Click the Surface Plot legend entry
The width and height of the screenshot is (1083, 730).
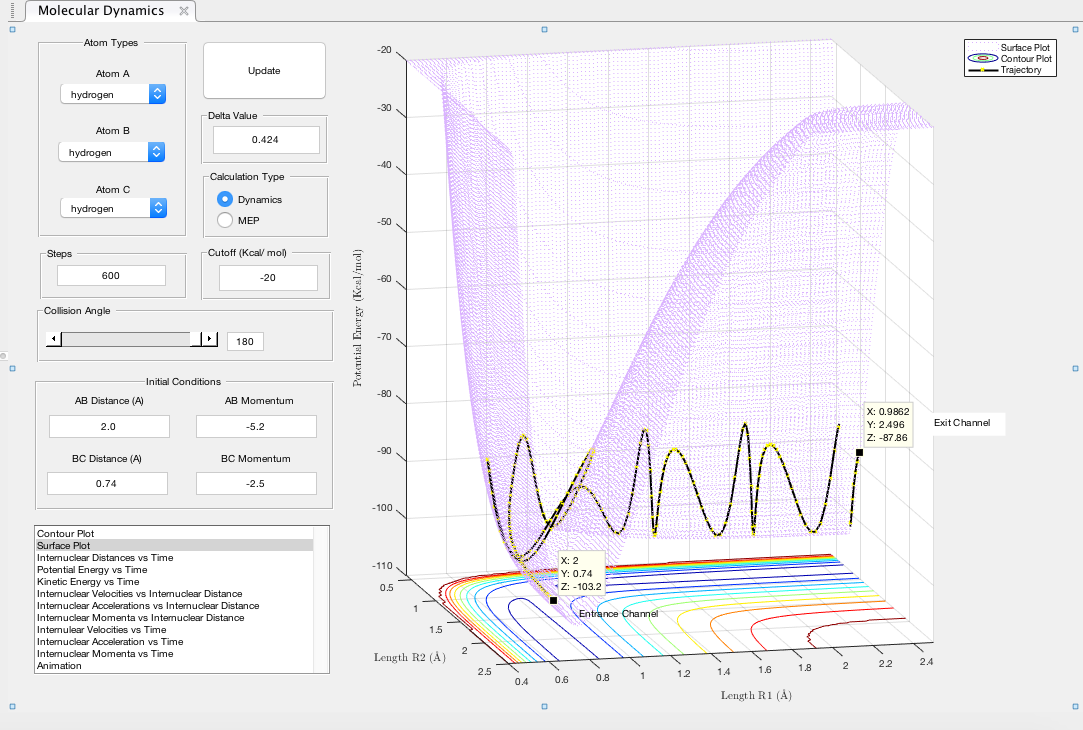pos(1025,48)
